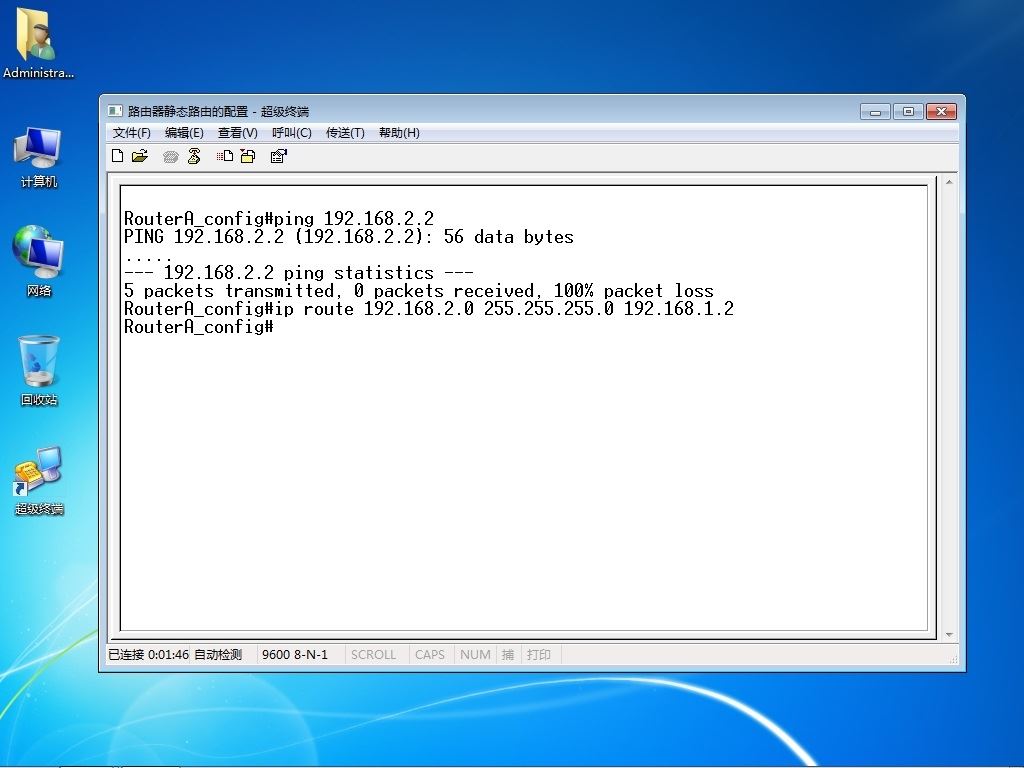
Task: Open the 帮助(H) menu
Action: click(x=399, y=133)
